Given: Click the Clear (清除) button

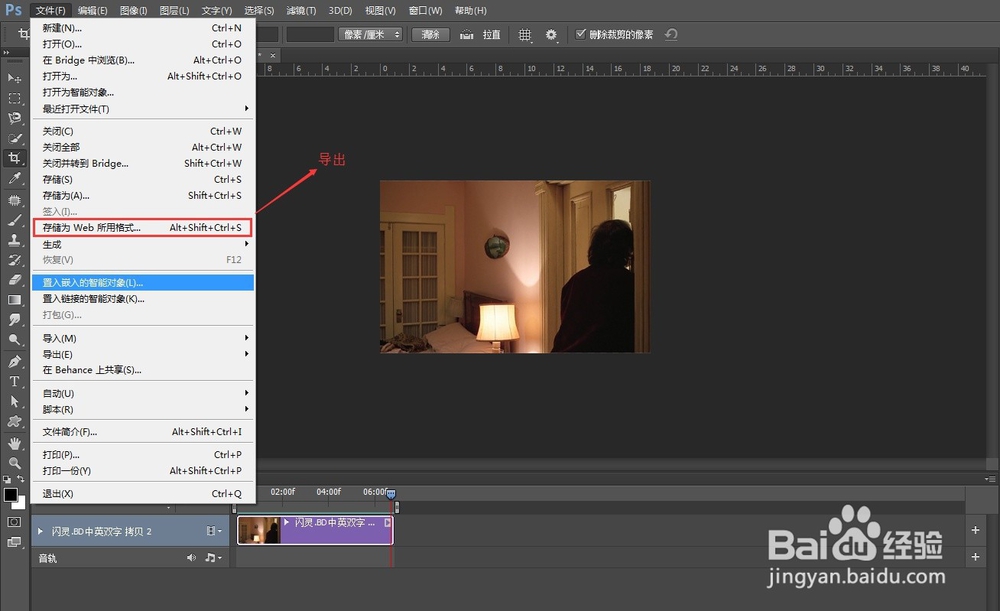Looking at the screenshot, I should click(430, 34).
